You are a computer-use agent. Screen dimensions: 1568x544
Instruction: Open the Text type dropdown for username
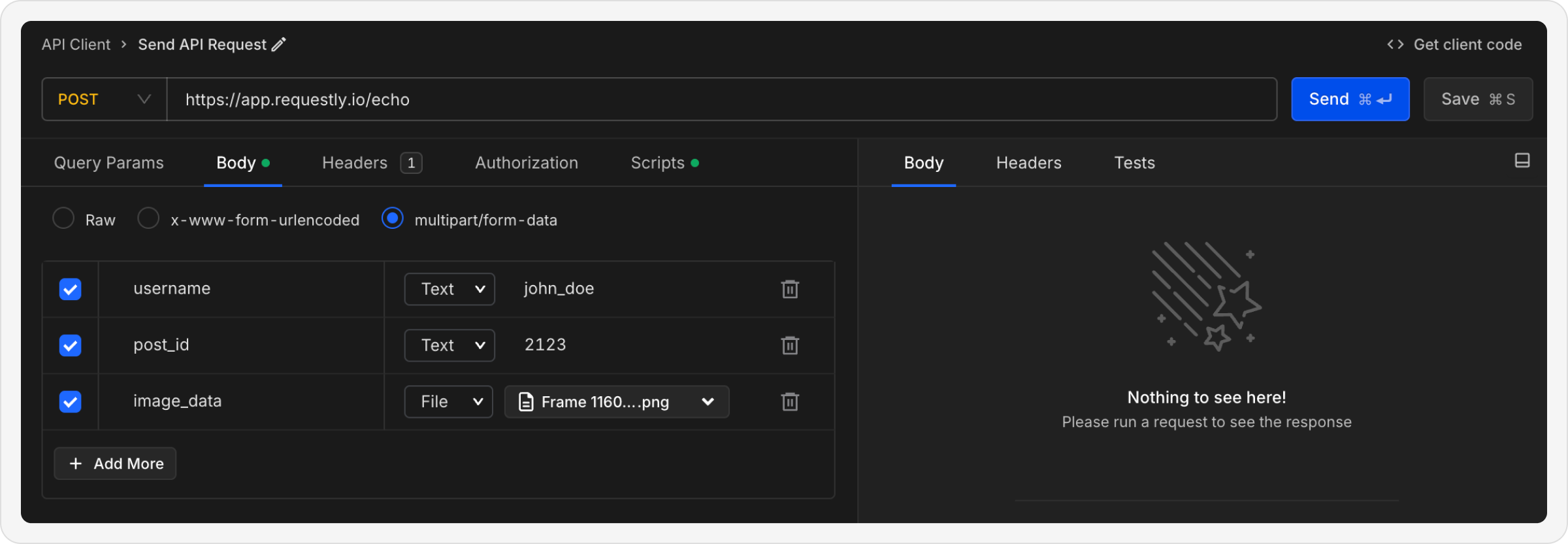tap(449, 289)
